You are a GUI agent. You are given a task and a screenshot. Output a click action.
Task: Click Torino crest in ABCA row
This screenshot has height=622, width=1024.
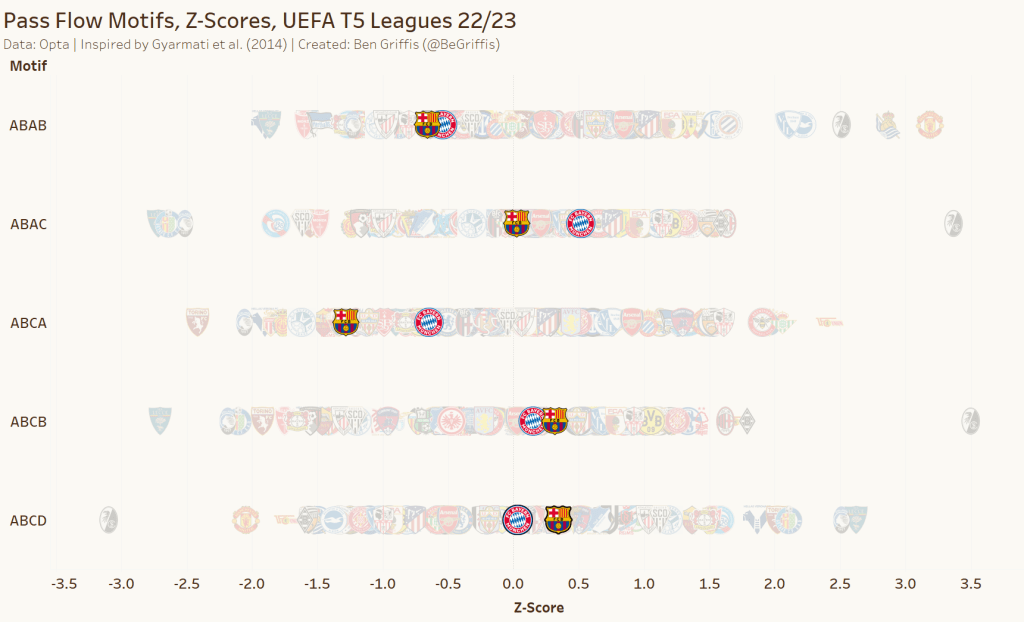click(x=197, y=322)
